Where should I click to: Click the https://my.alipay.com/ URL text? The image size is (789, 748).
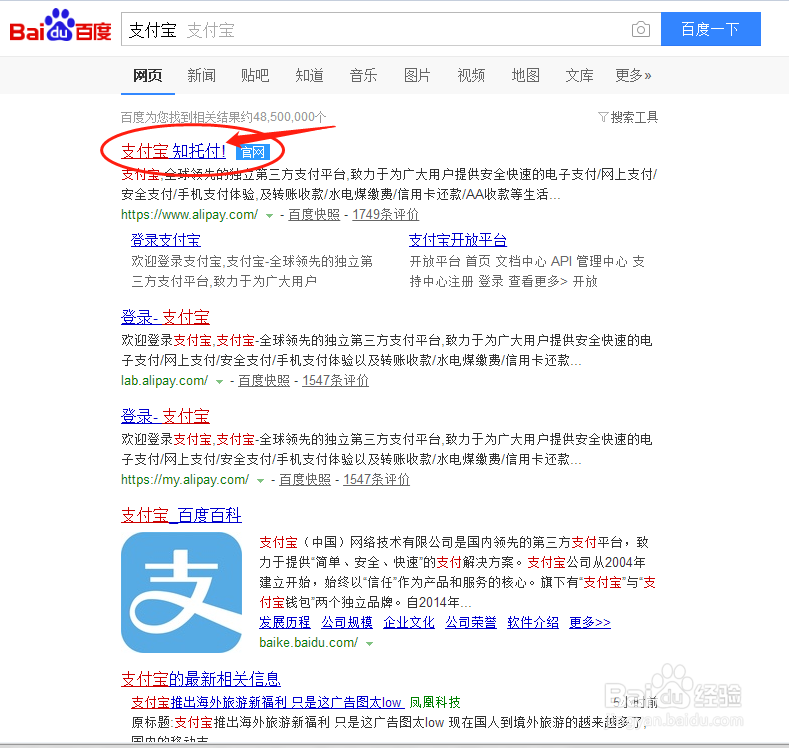185,480
